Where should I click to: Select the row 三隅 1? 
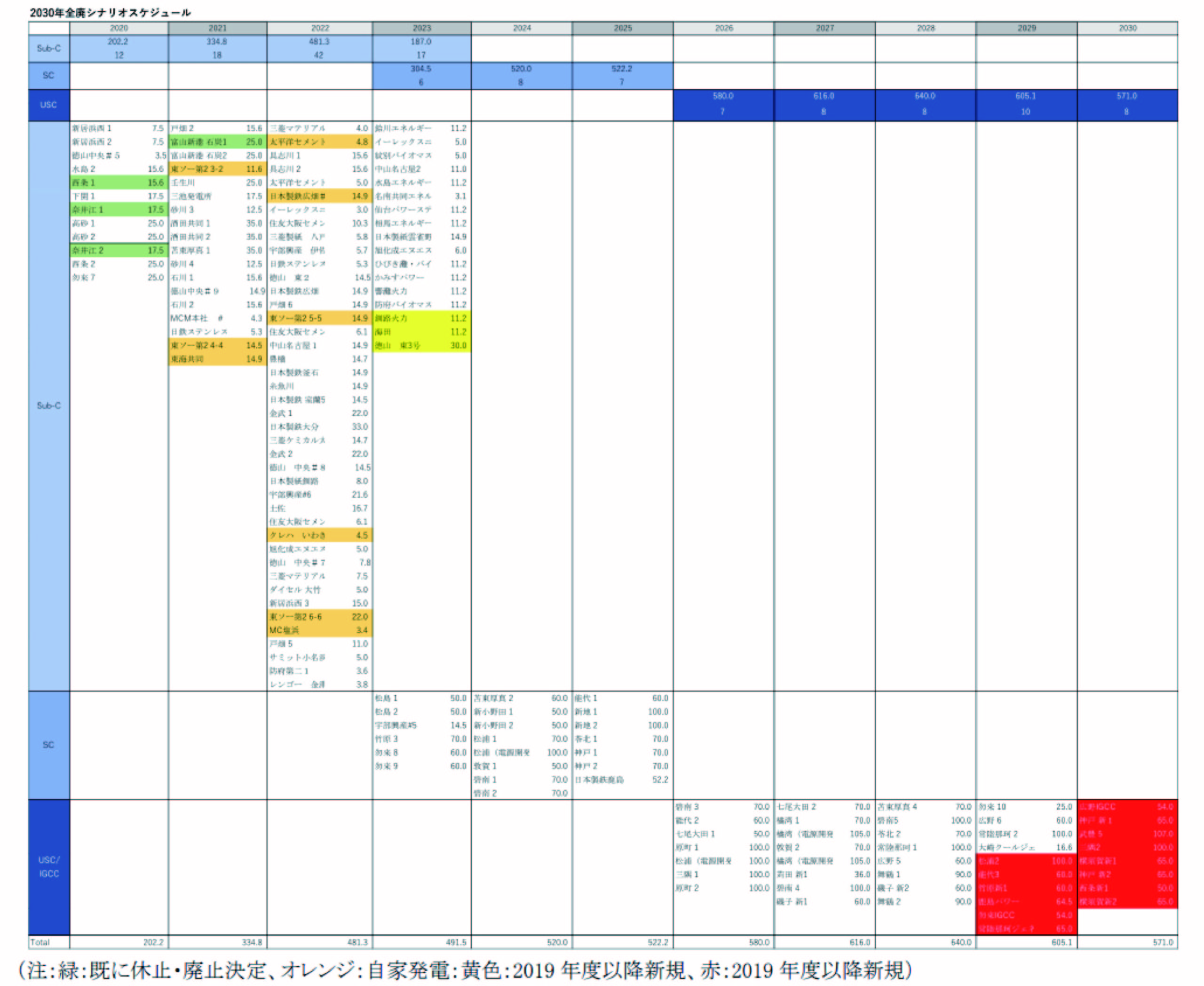click(x=723, y=875)
